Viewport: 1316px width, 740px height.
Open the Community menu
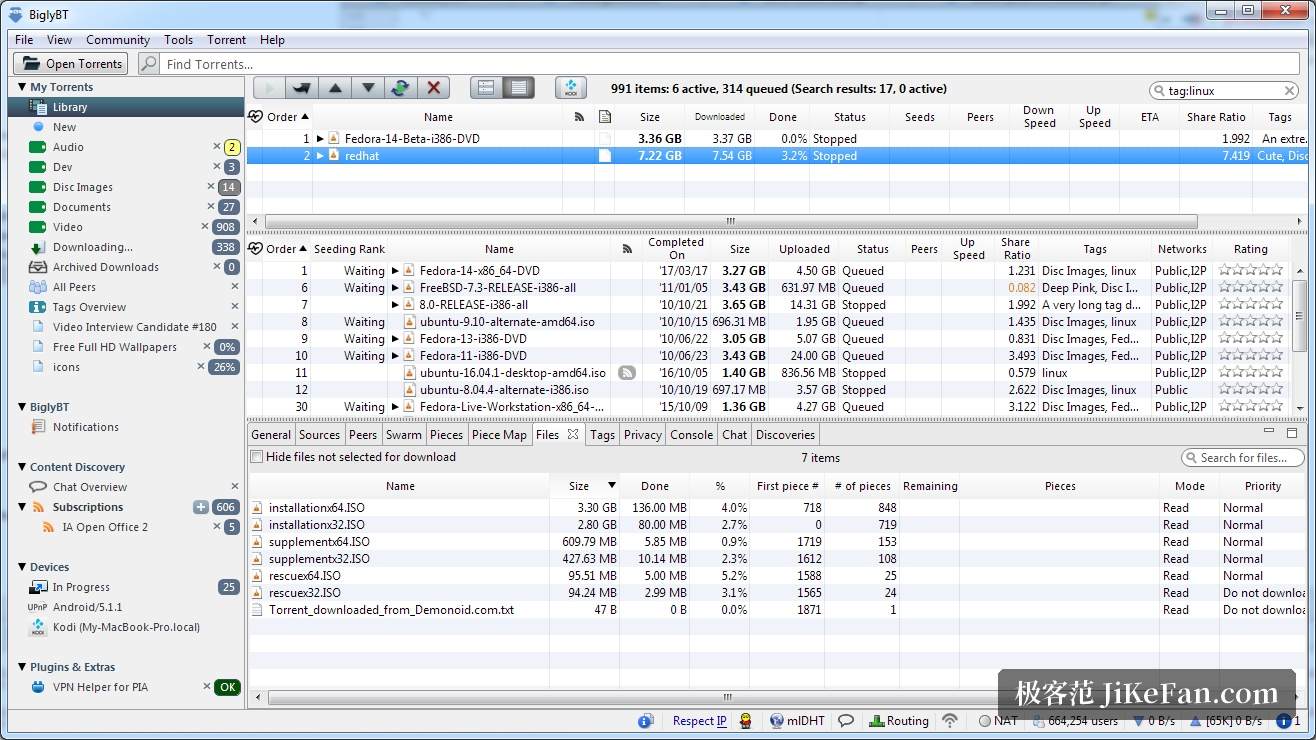[x=118, y=40]
